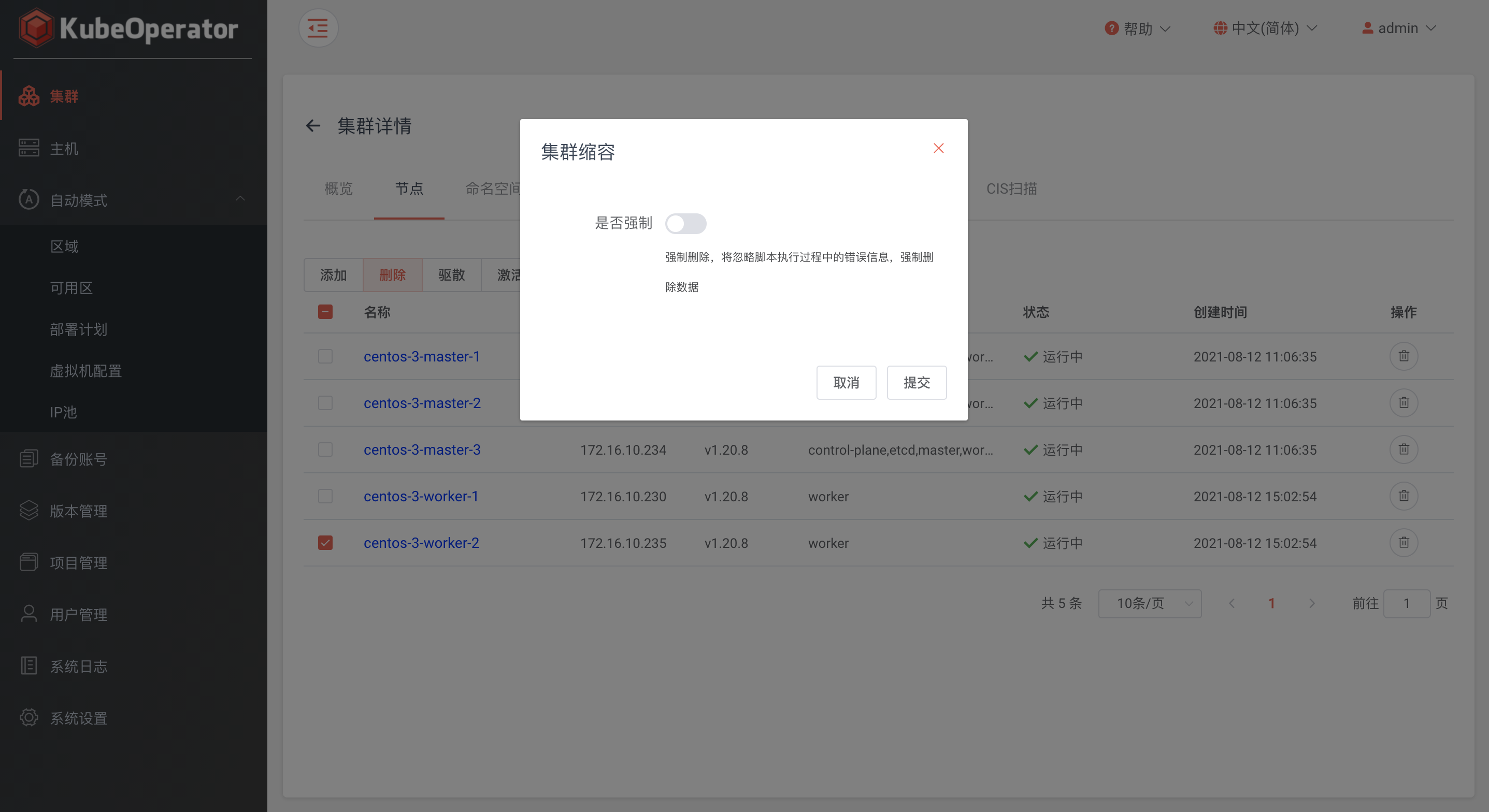Open 系统设置 in the sidebar
1489x812 pixels.
click(x=78, y=718)
